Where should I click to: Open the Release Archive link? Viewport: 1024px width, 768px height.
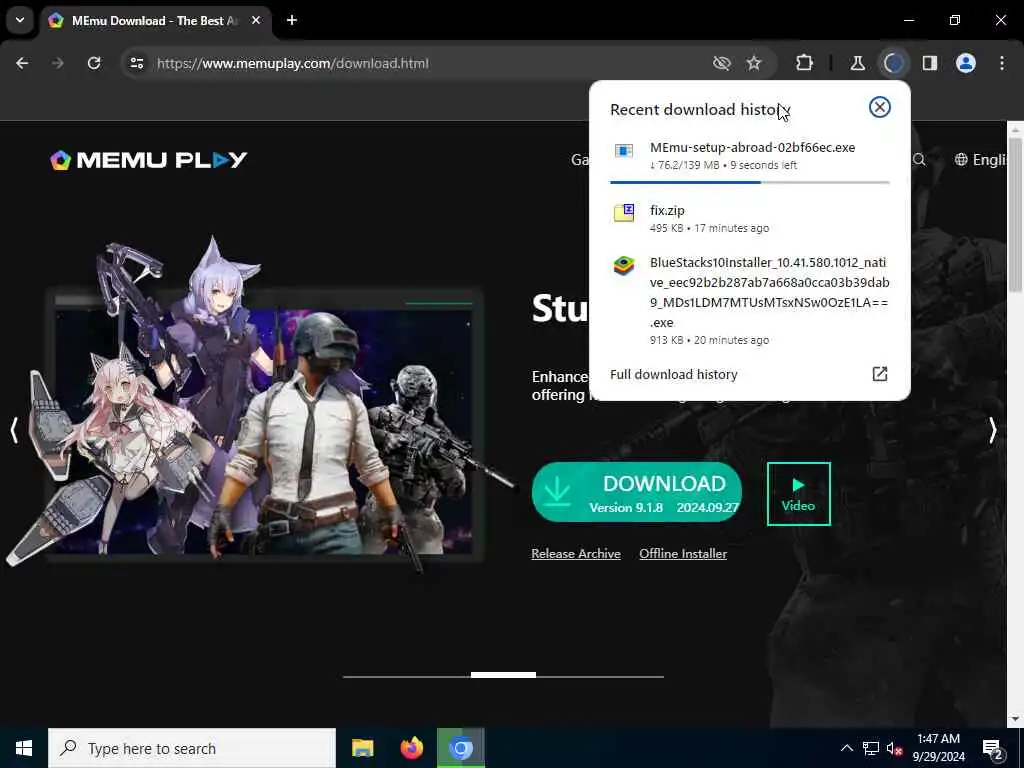[576, 554]
